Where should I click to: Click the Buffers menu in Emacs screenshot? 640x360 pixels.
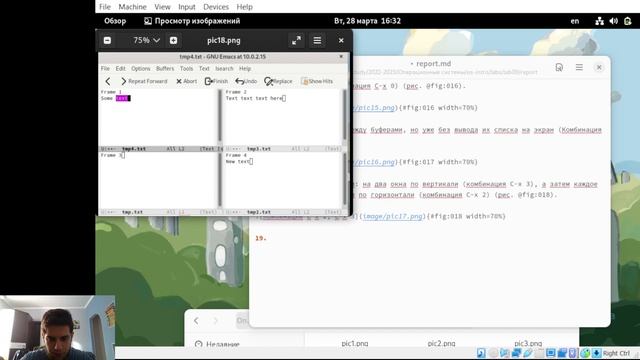165,69
